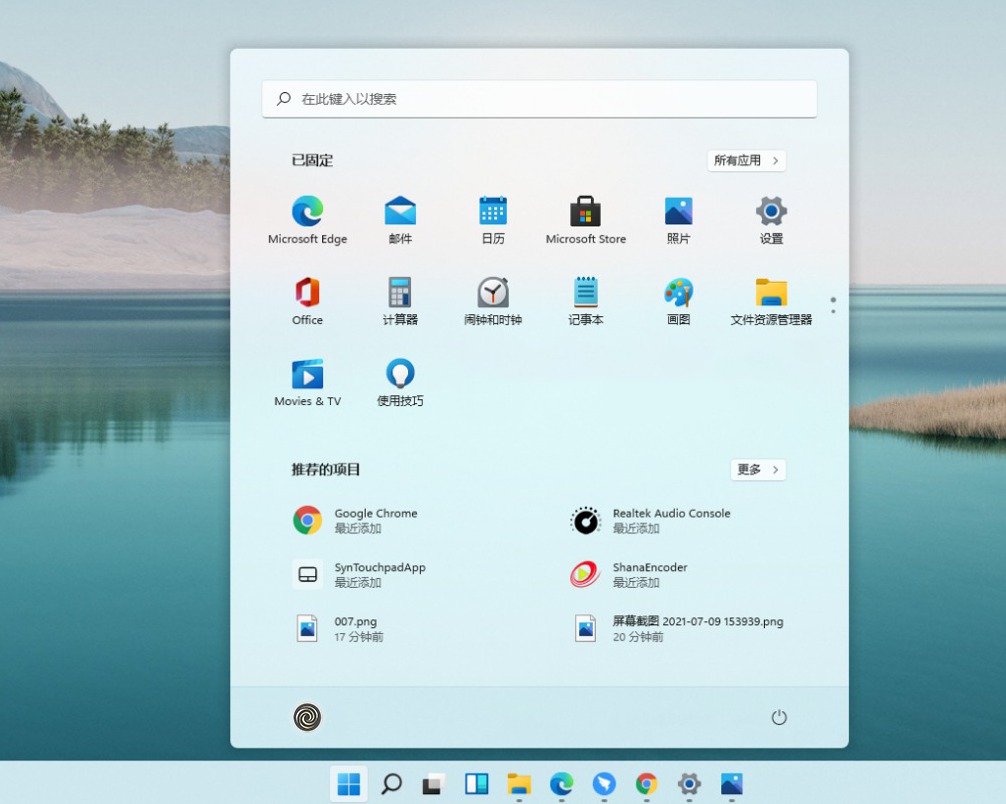1006x804 pixels.
Task: Open 设置 from pinned apps
Action: [771, 220]
